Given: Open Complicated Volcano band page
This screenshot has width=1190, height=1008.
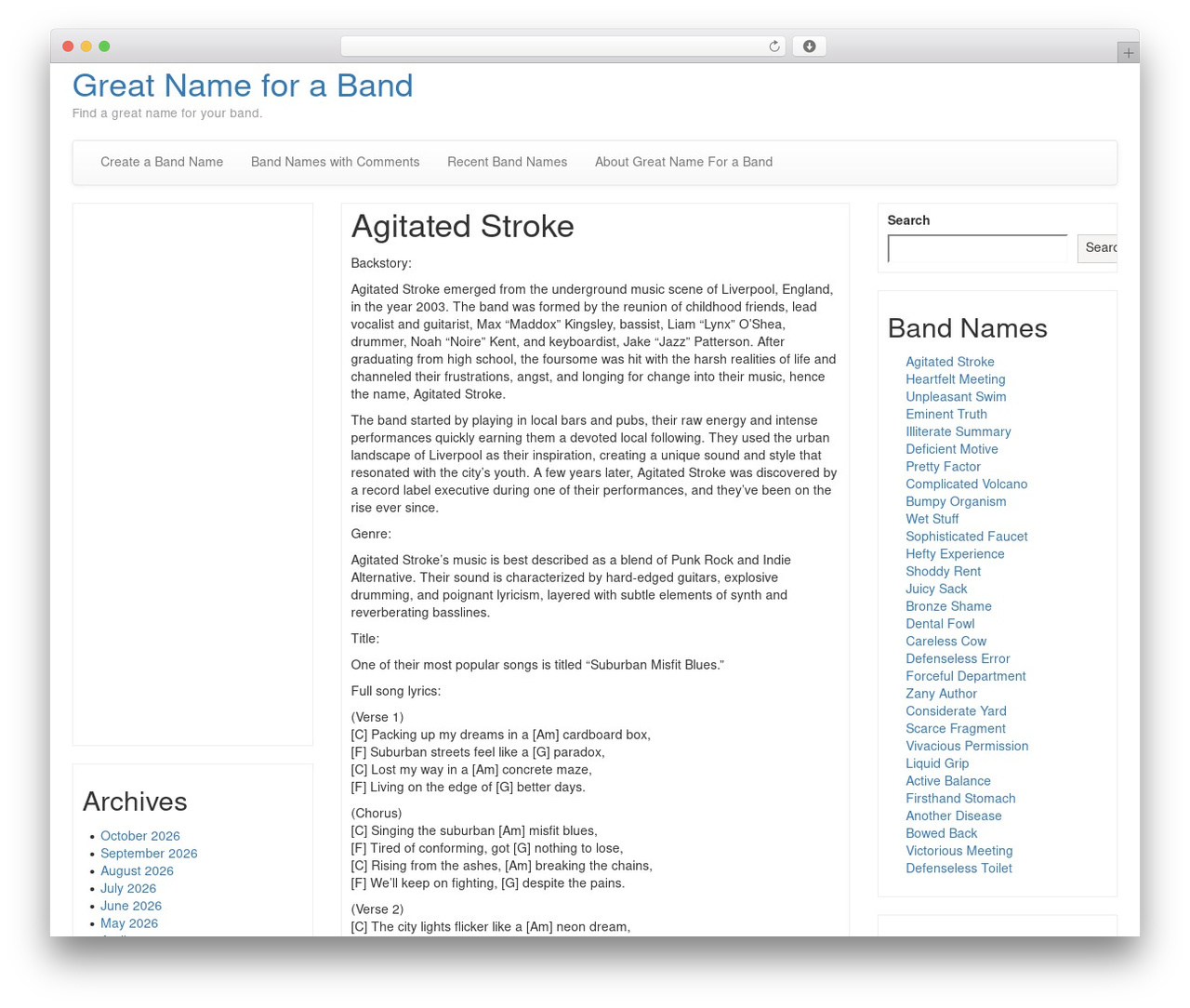Looking at the screenshot, I should (x=967, y=484).
